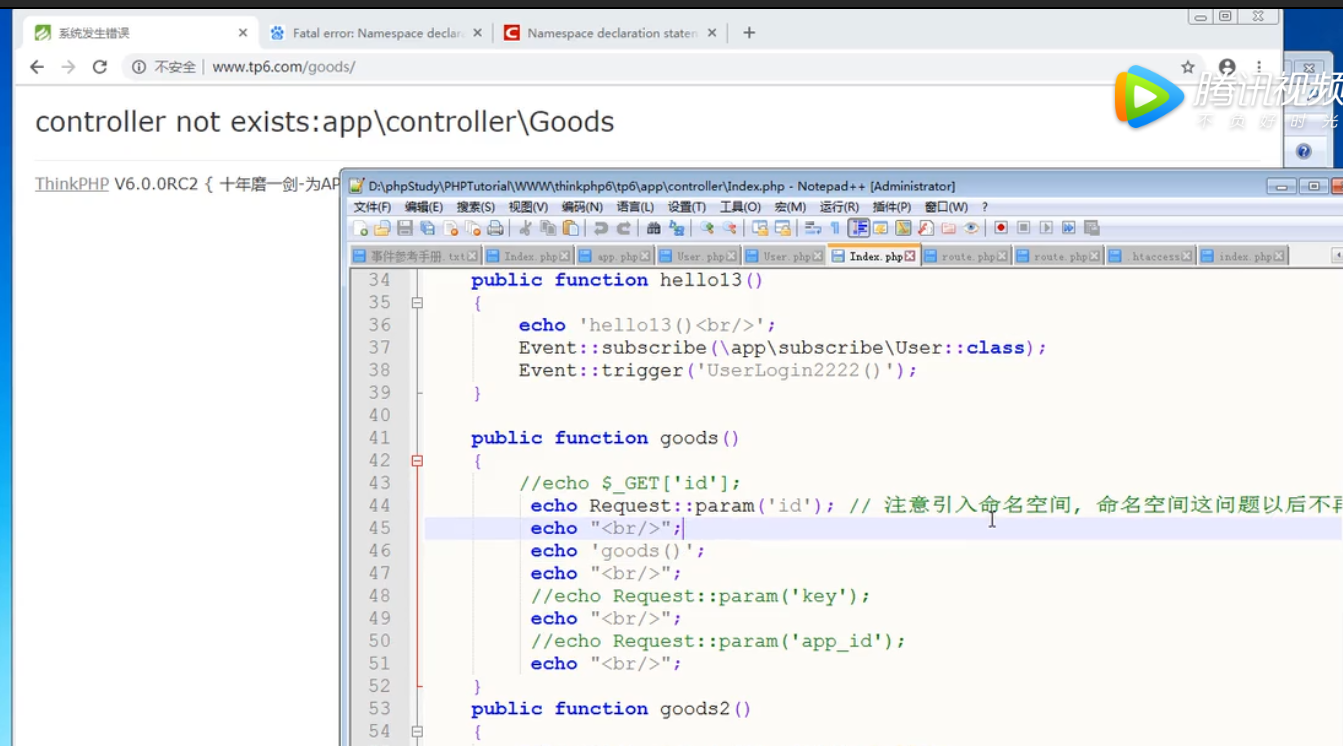Switch to Chrome tab 系统发生错误
1343x746 pixels.
[x=140, y=33]
